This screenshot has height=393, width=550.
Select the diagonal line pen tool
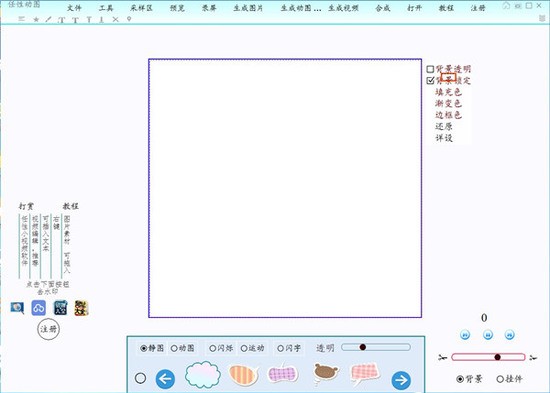click(x=48, y=20)
